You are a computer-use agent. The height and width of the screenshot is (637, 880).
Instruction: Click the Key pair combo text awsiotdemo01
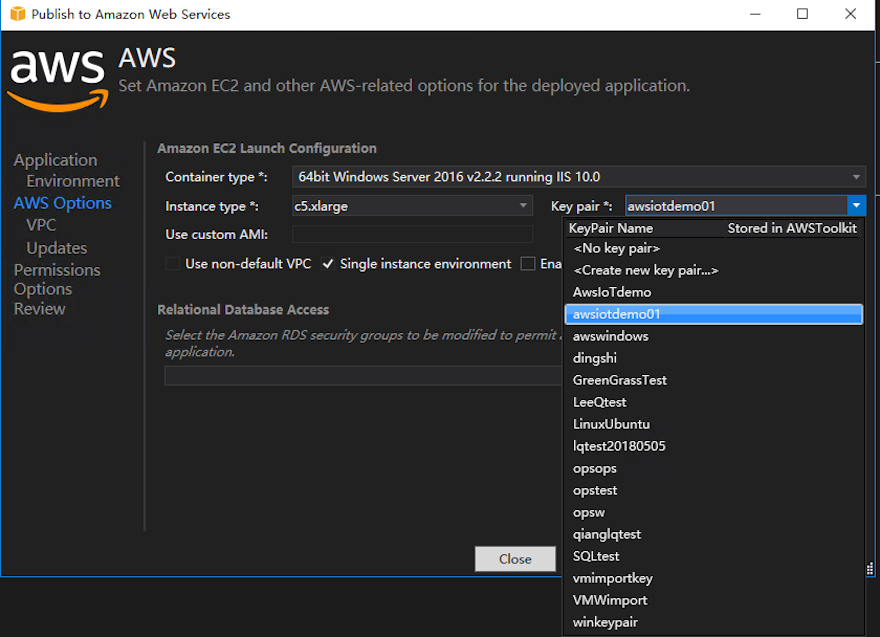tap(671, 206)
